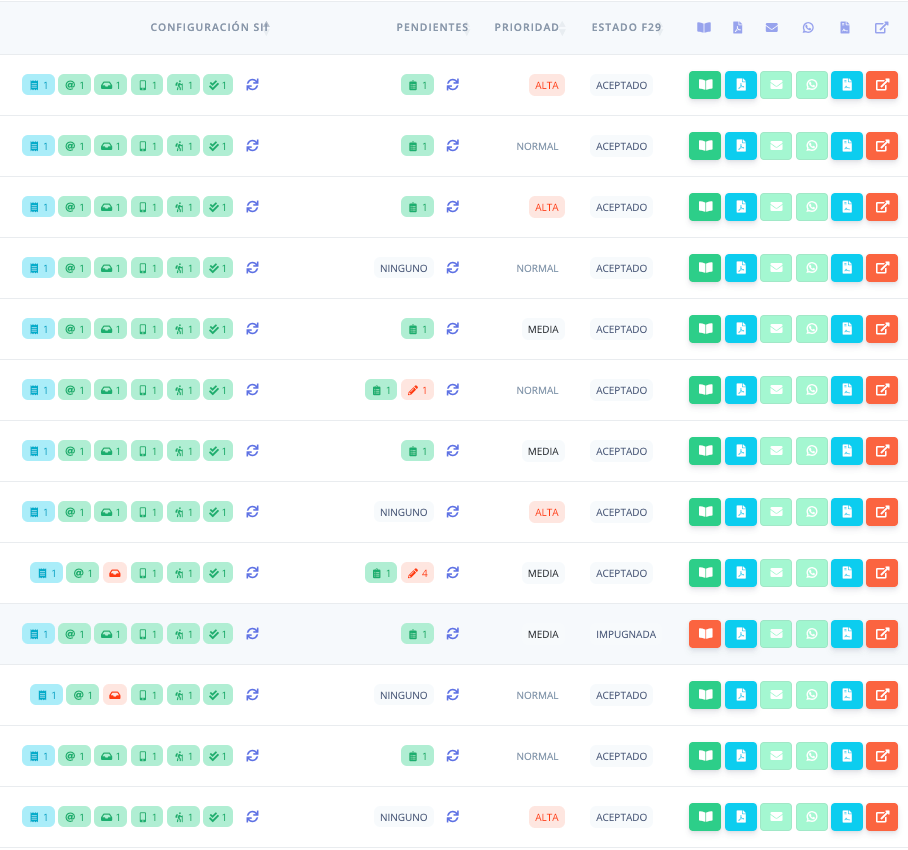This screenshot has width=908, height=850.
Task: Sort by the CONFIGURACIÓN SII column
Action: [x=210, y=27]
